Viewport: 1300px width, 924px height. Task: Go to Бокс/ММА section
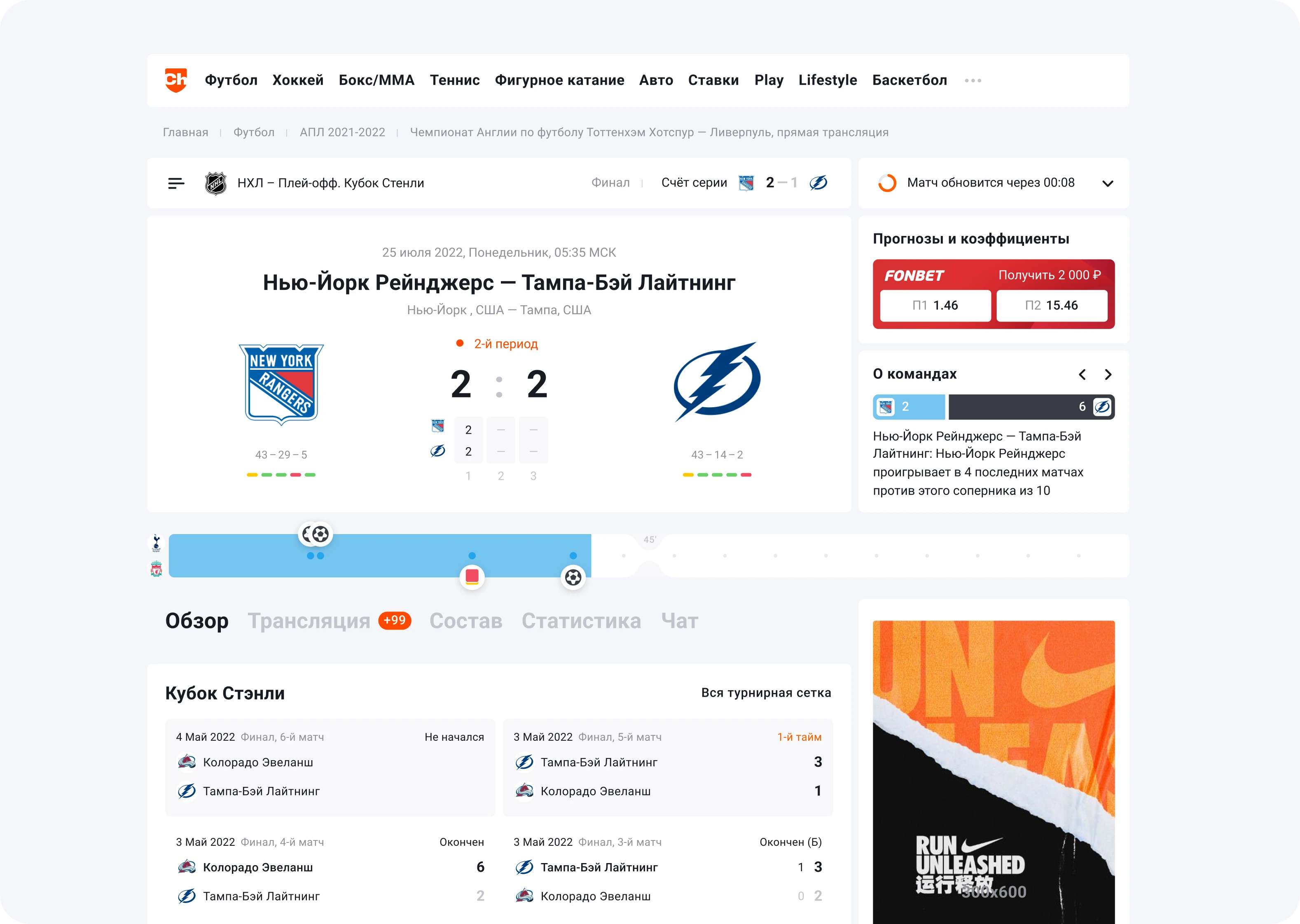(x=376, y=80)
